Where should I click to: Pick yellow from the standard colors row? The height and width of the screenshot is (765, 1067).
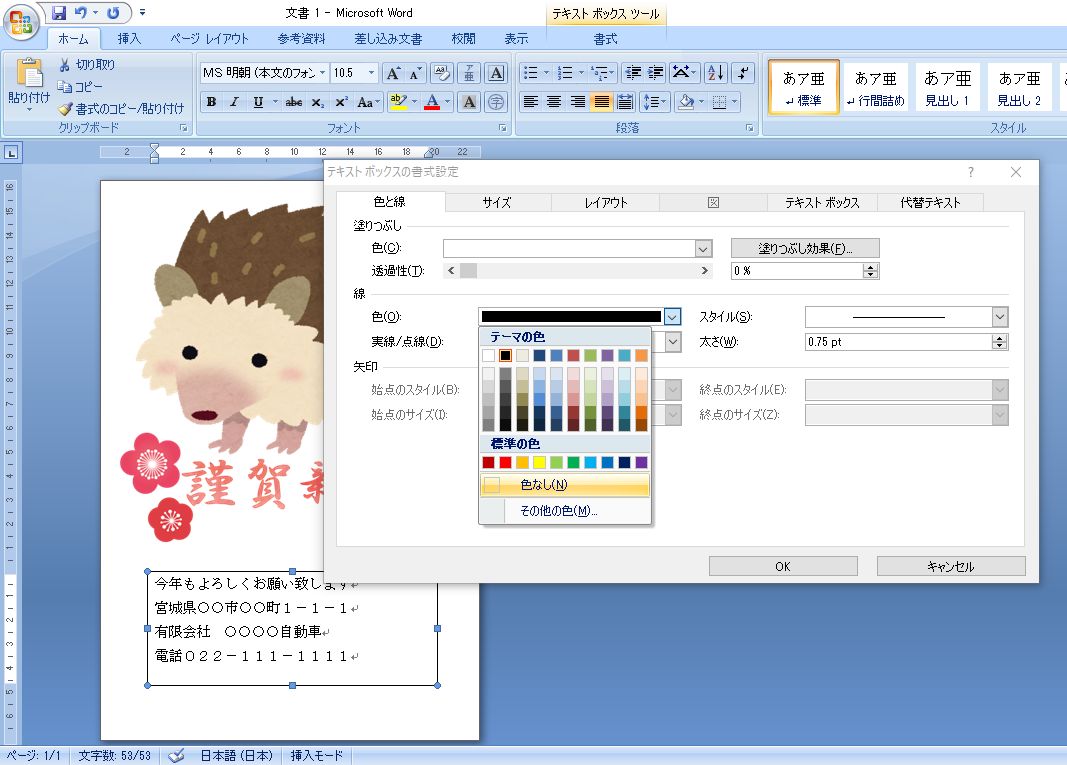(x=539, y=462)
